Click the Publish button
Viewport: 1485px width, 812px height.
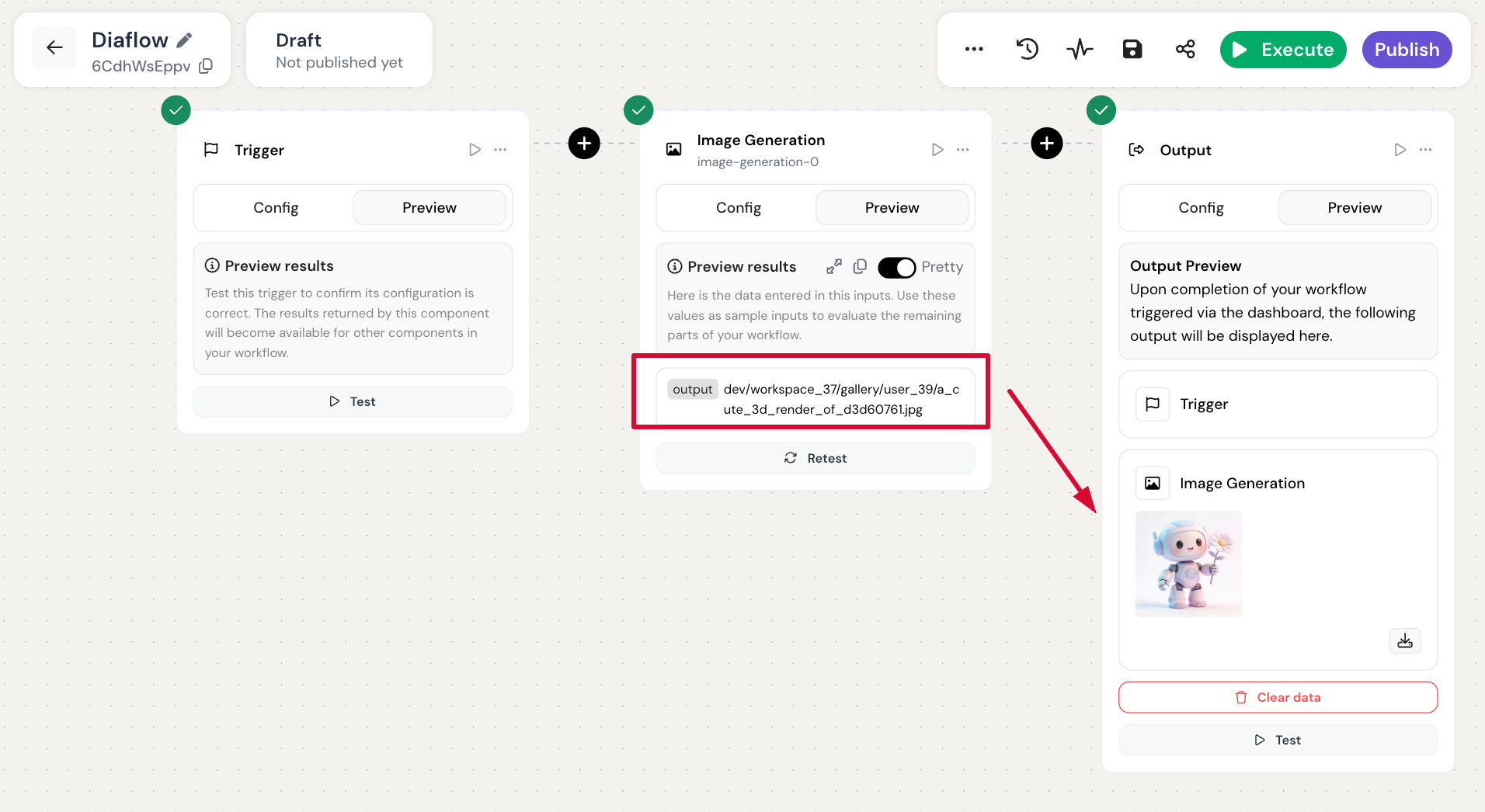(x=1407, y=50)
